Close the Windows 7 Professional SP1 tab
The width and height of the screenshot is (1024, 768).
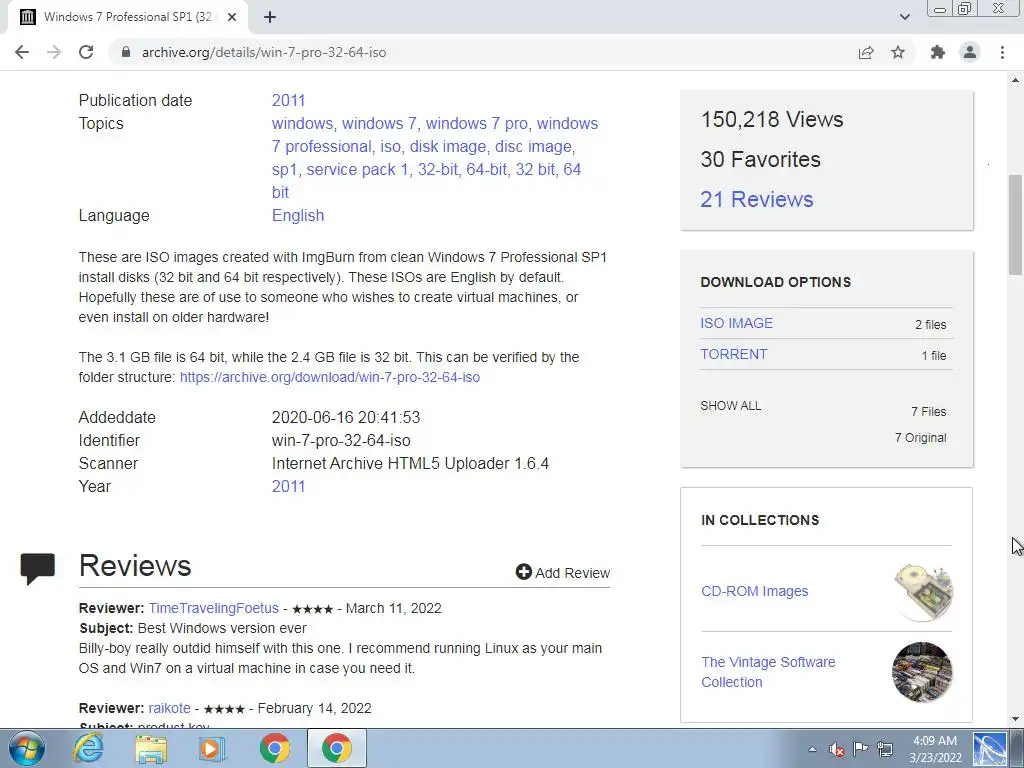click(x=232, y=17)
